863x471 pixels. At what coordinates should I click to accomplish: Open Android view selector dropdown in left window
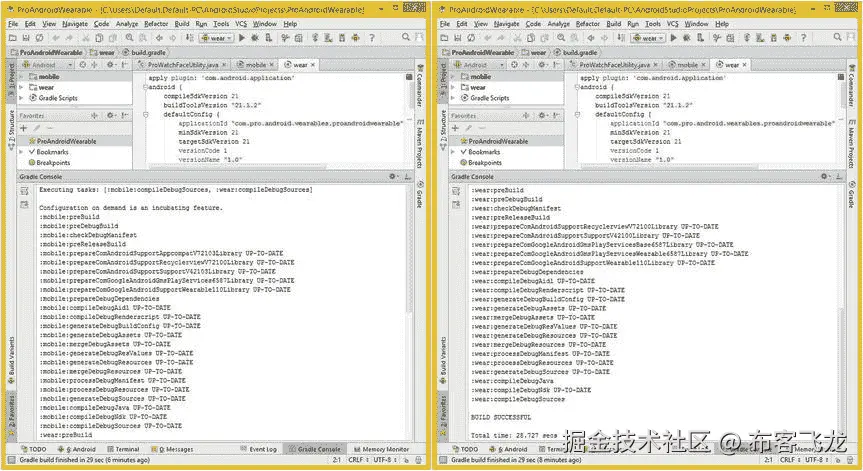pos(47,65)
